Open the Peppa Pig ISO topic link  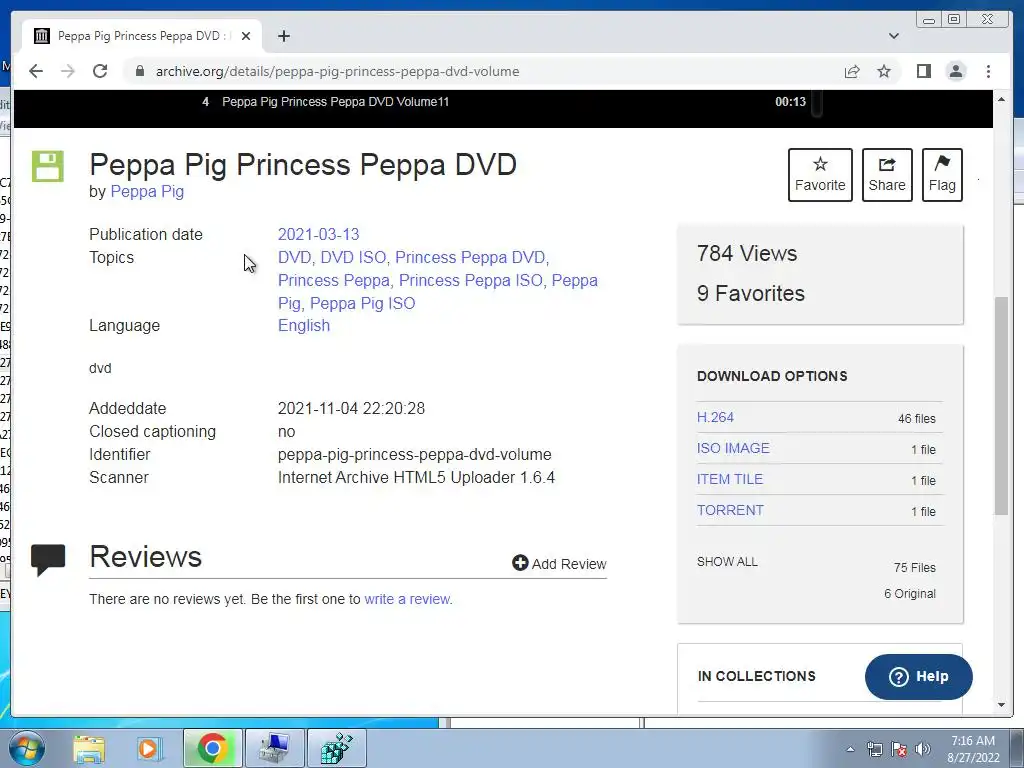(362, 303)
